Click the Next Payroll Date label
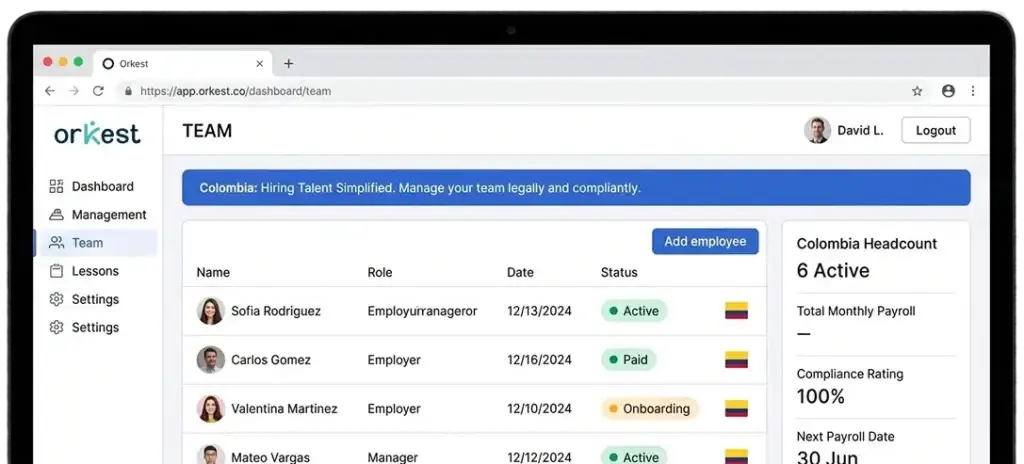 [845, 437]
